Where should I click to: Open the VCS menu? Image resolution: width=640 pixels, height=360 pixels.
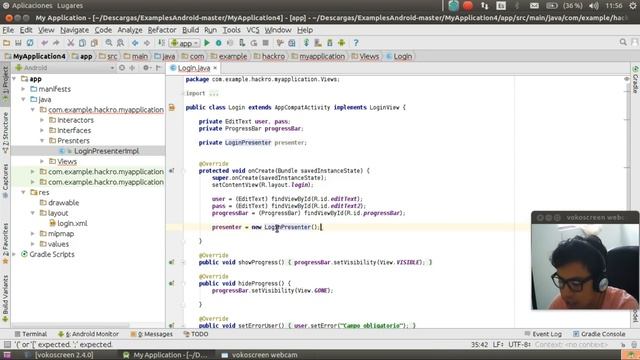click(x=253, y=30)
